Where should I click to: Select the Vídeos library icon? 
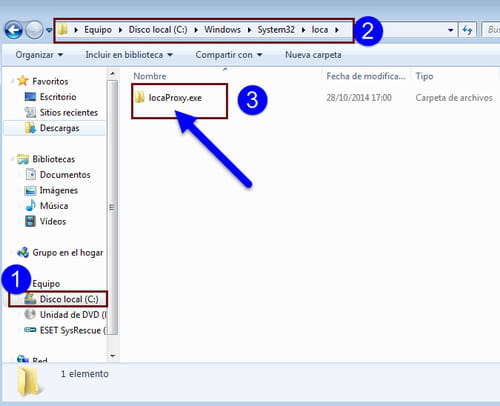[x=30, y=221]
